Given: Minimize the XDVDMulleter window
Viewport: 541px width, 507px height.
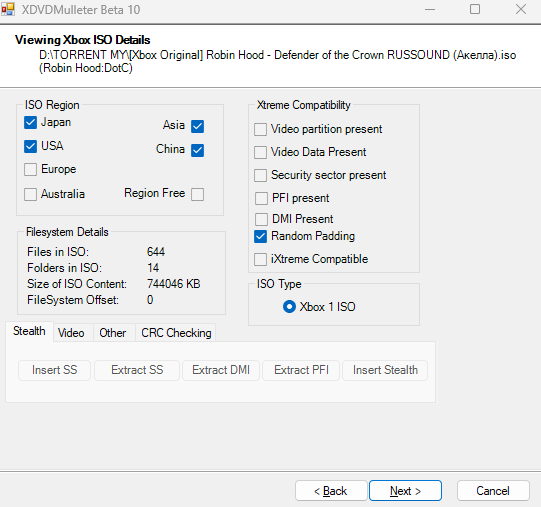Looking at the screenshot, I should click(430, 9).
